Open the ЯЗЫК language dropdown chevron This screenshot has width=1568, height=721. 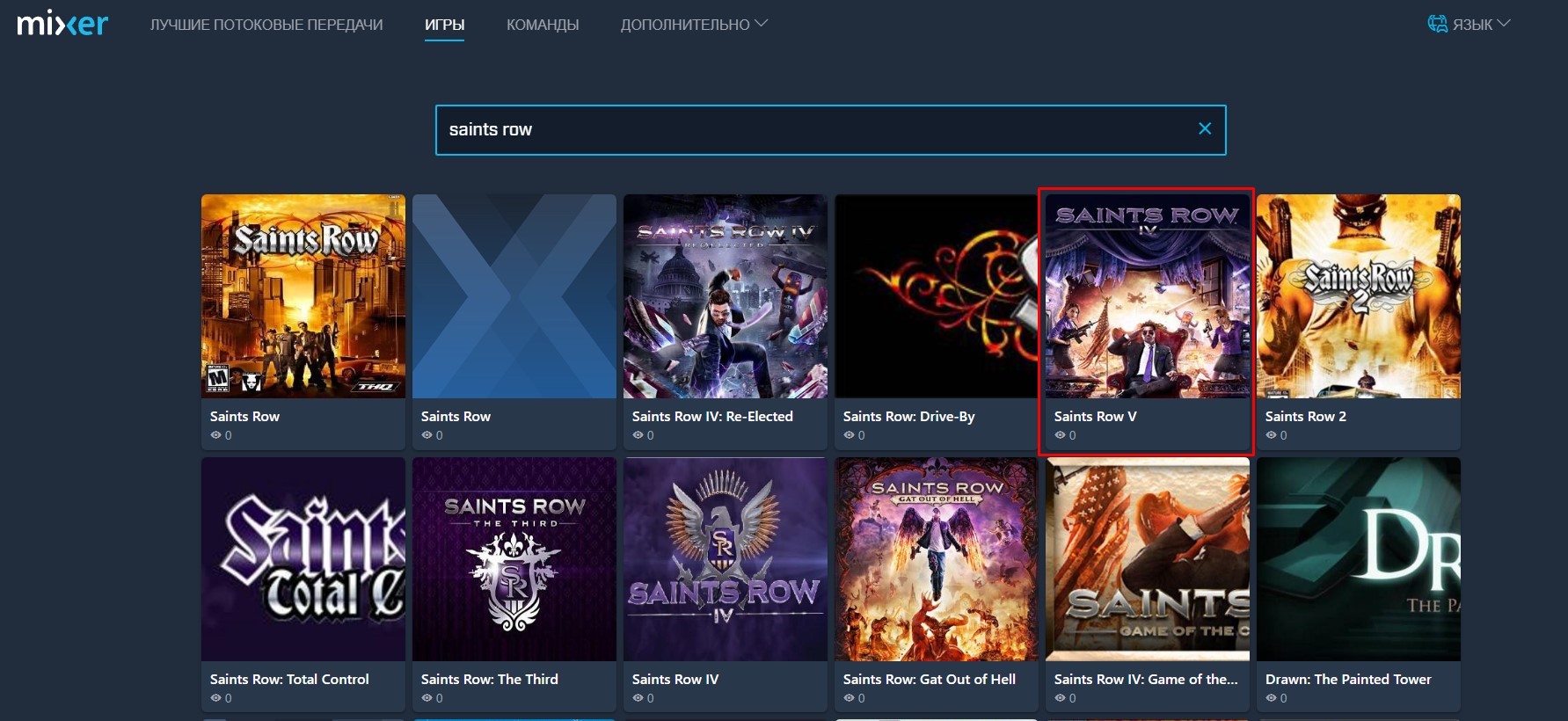tap(1504, 24)
